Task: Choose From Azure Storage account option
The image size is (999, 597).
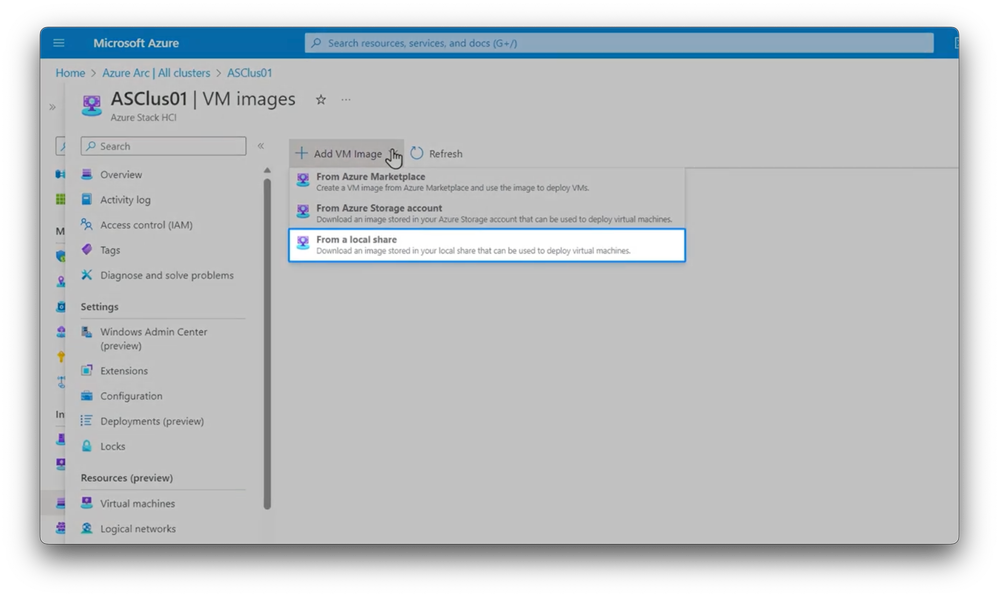Action: coord(487,213)
